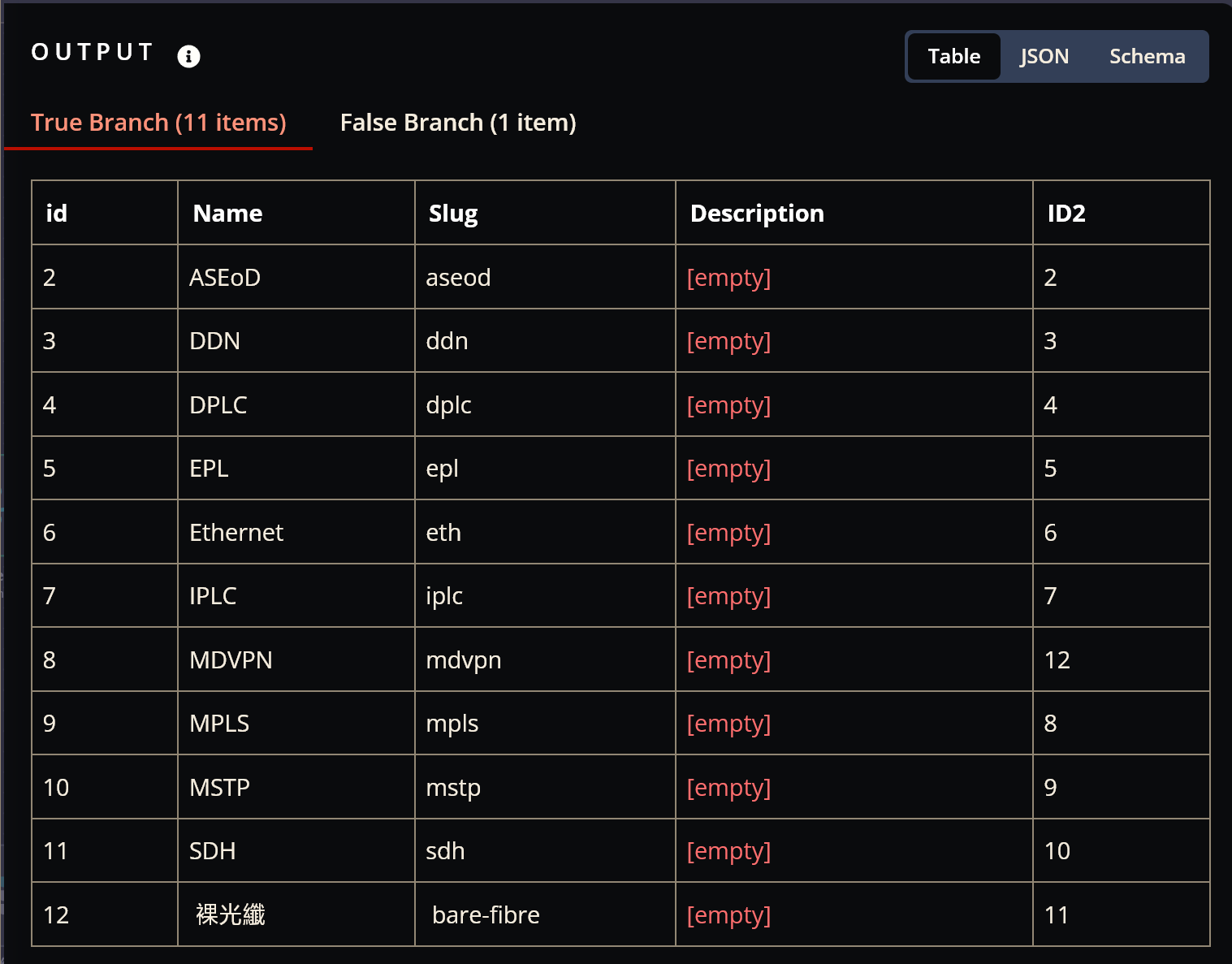Select the EPL name cell
Viewport: 1232px width, 964px height.
[x=296, y=468]
